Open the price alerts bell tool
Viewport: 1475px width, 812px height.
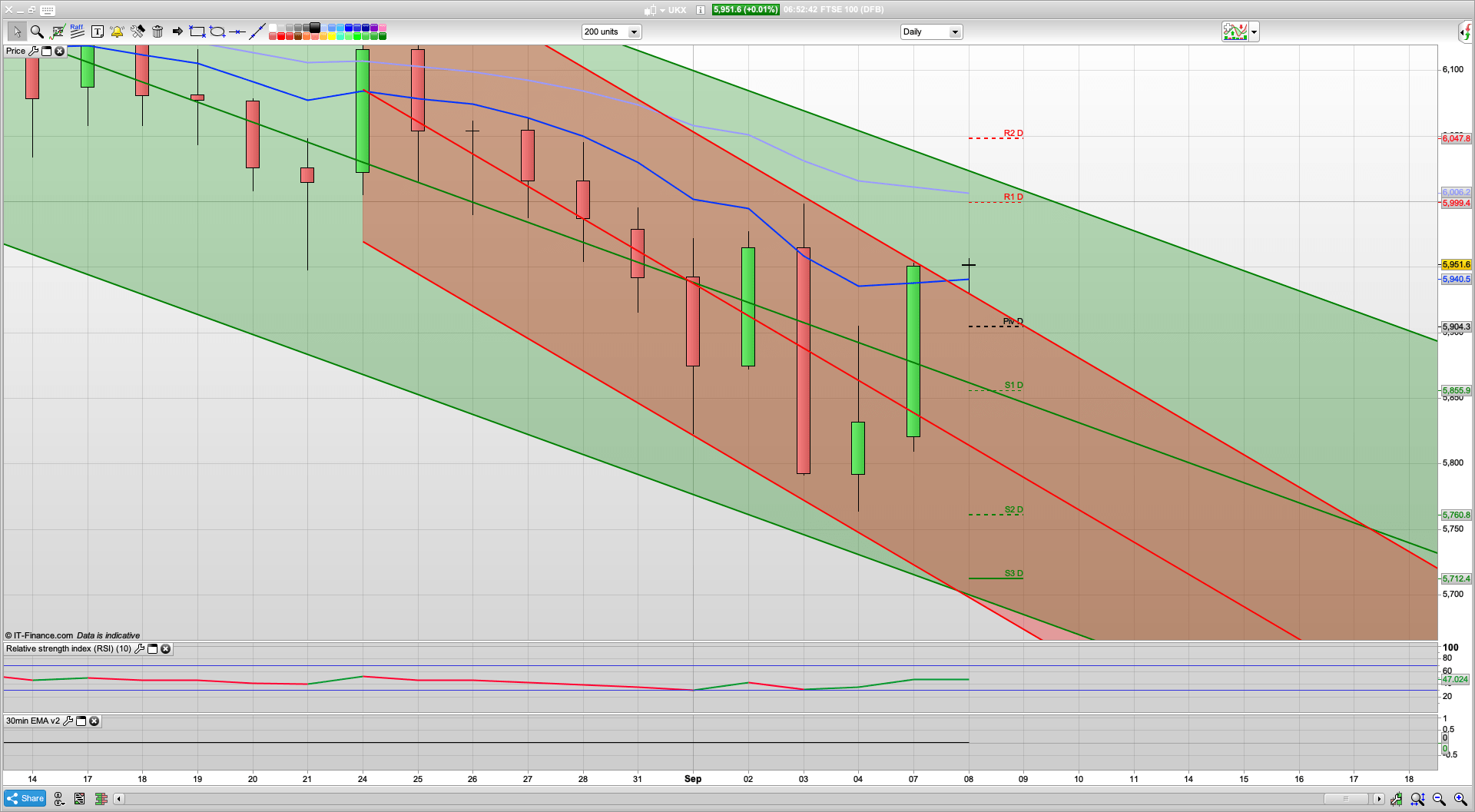pyautogui.click(x=116, y=31)
